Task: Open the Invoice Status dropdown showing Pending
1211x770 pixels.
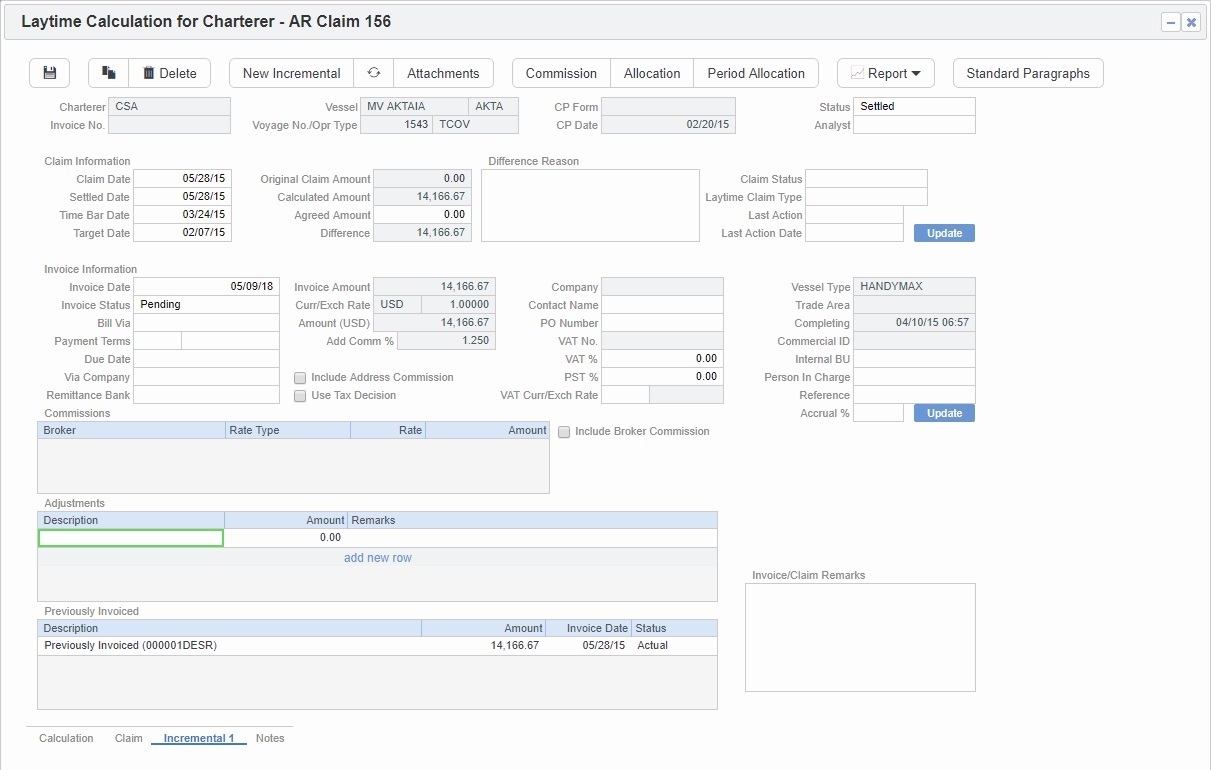Action: click(207, 305)
